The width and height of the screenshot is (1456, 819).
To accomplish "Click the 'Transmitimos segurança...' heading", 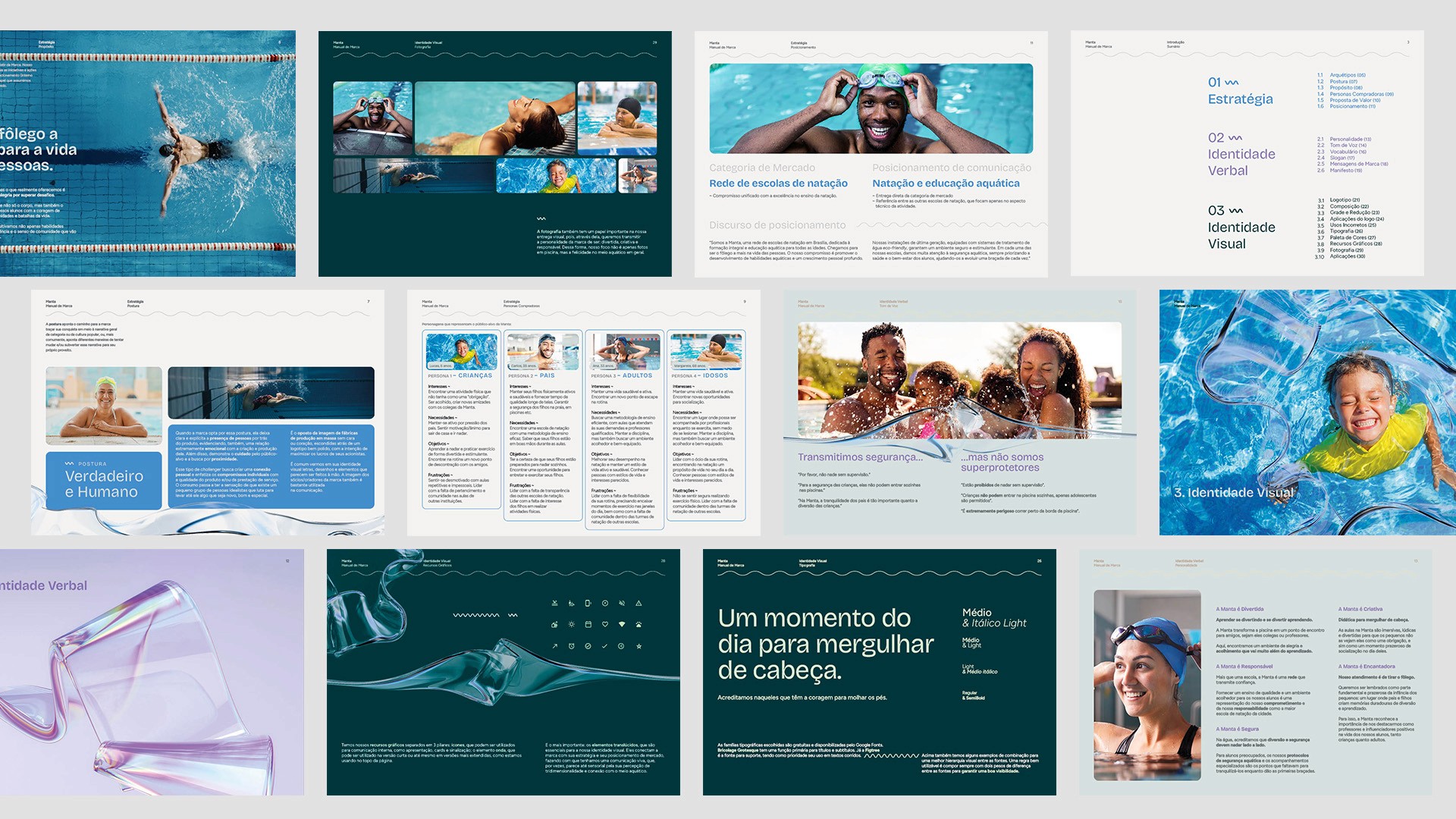I will [x=860, y=457].
